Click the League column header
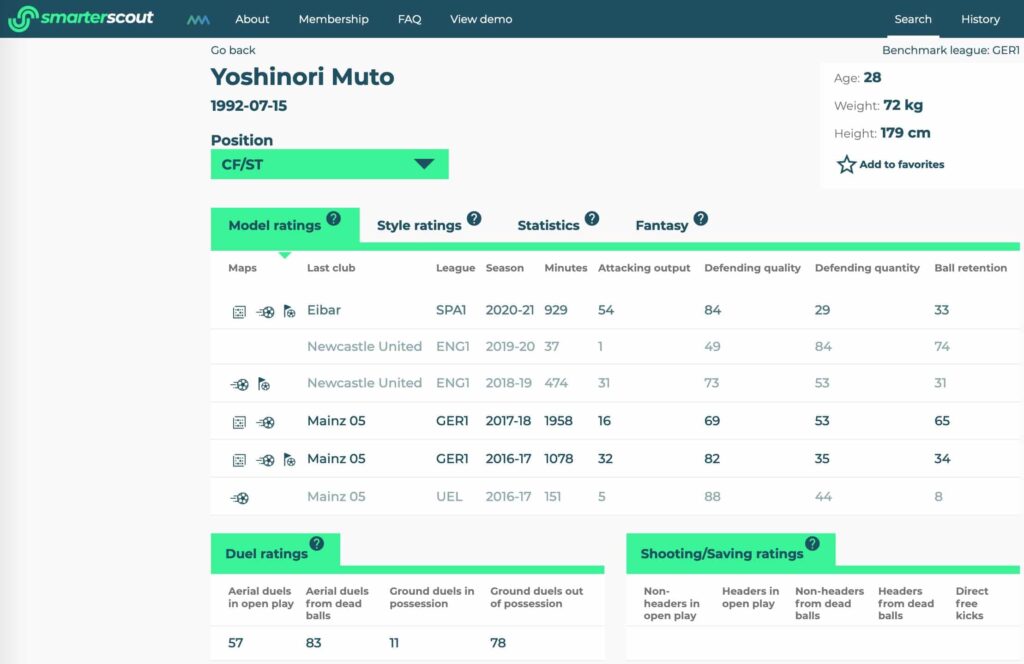Screen dimensions: 1024x664 tap(456, 268)
